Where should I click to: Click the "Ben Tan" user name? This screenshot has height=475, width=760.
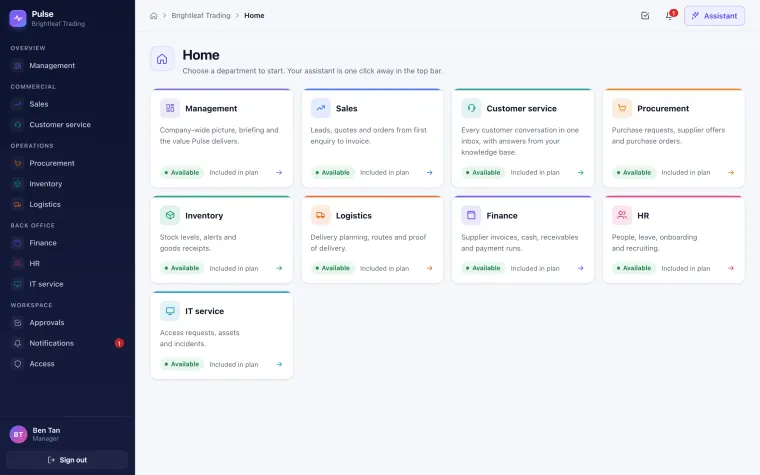click(47, 430)
